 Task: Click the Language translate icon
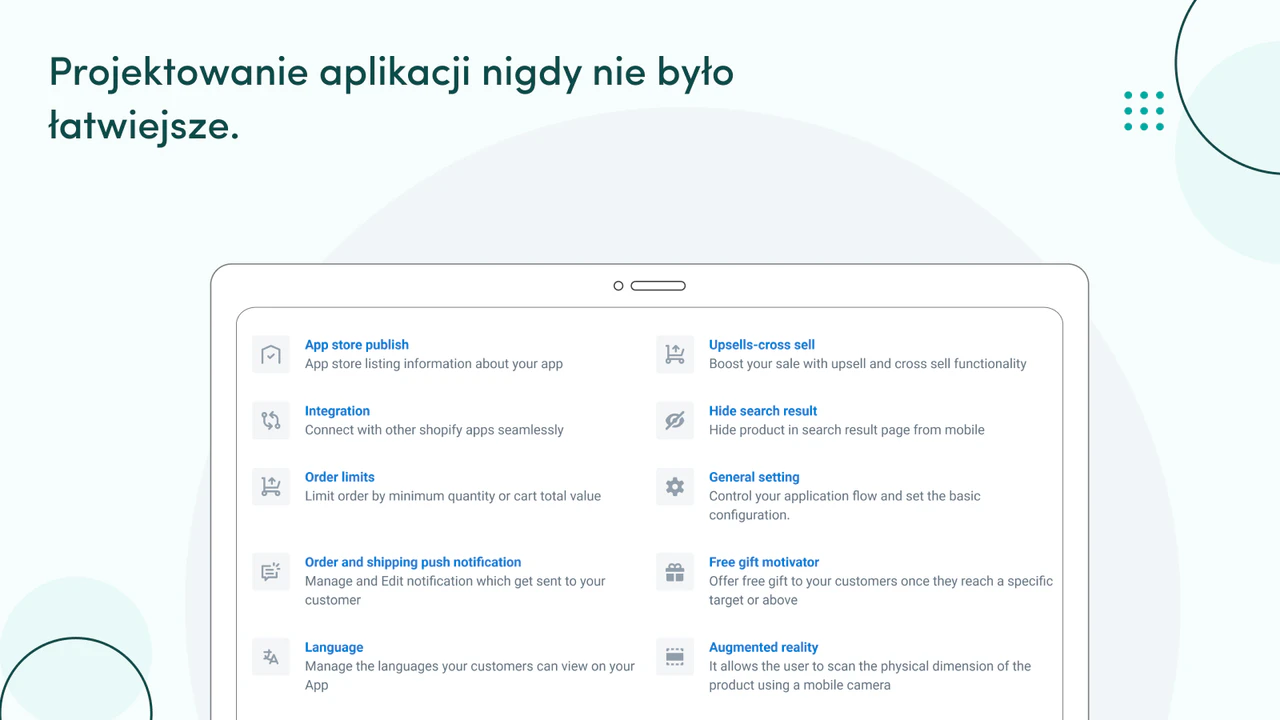[x=271, y=657]
